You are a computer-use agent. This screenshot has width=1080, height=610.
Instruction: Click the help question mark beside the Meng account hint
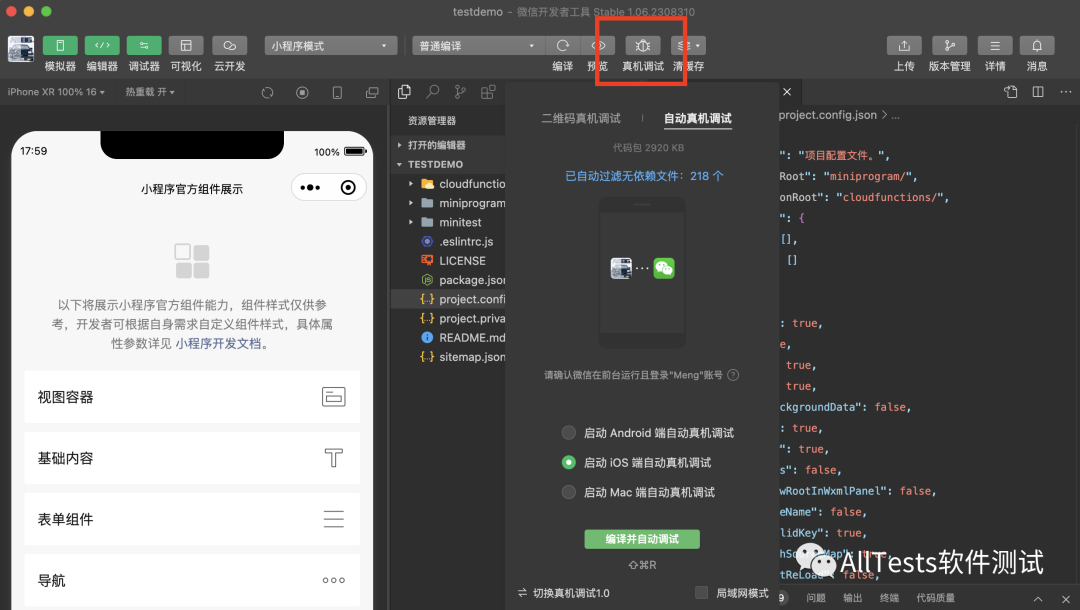coord(733,375)
